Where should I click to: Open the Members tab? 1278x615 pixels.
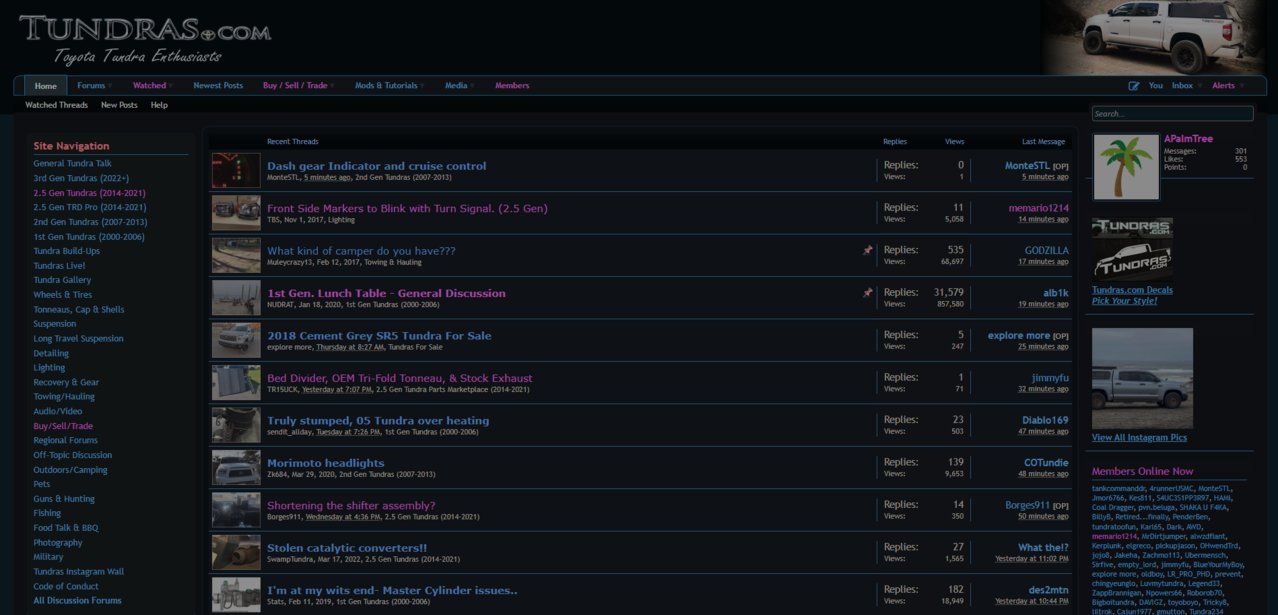pyautogui.click(x=512, y=86)
